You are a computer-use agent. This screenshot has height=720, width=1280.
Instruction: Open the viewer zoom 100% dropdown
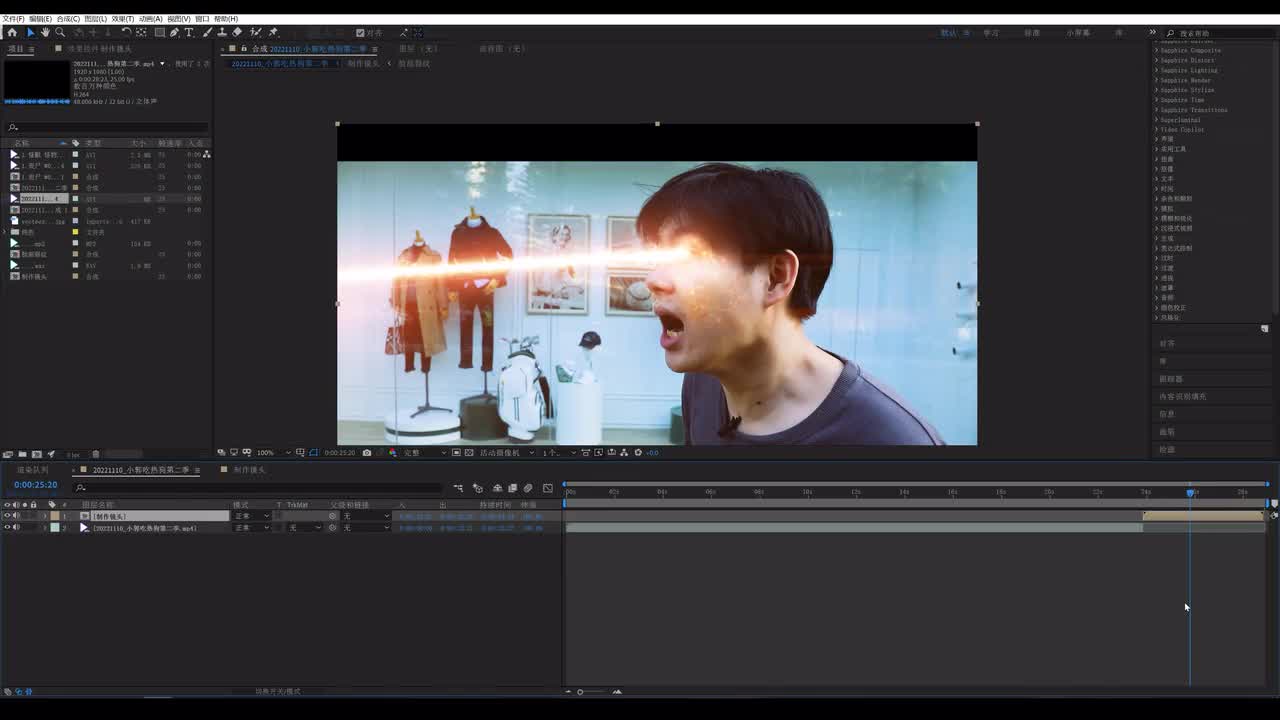pyautogui.click(x=268, y=453)
